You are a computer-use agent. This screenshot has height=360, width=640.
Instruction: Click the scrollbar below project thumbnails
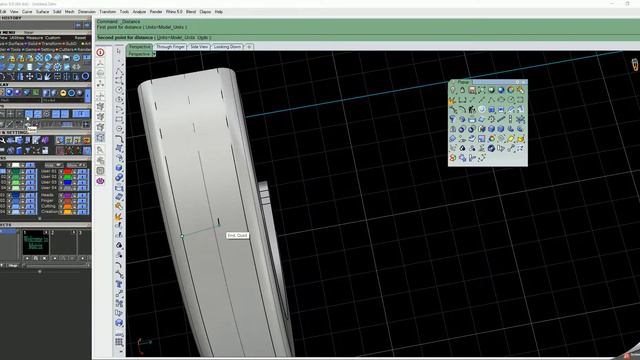(x=56, y=265)
